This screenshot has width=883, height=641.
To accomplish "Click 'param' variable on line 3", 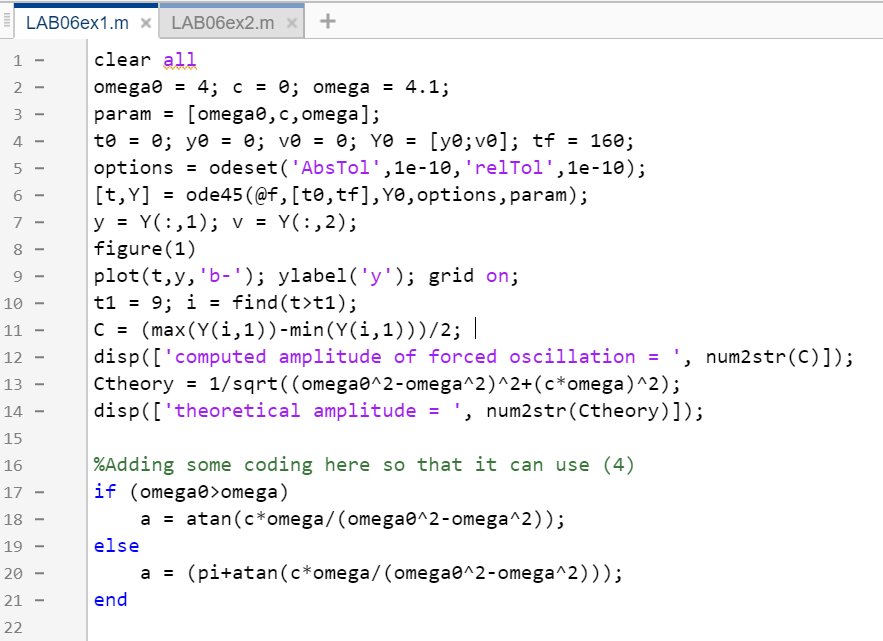I will [x=122, y=114].
